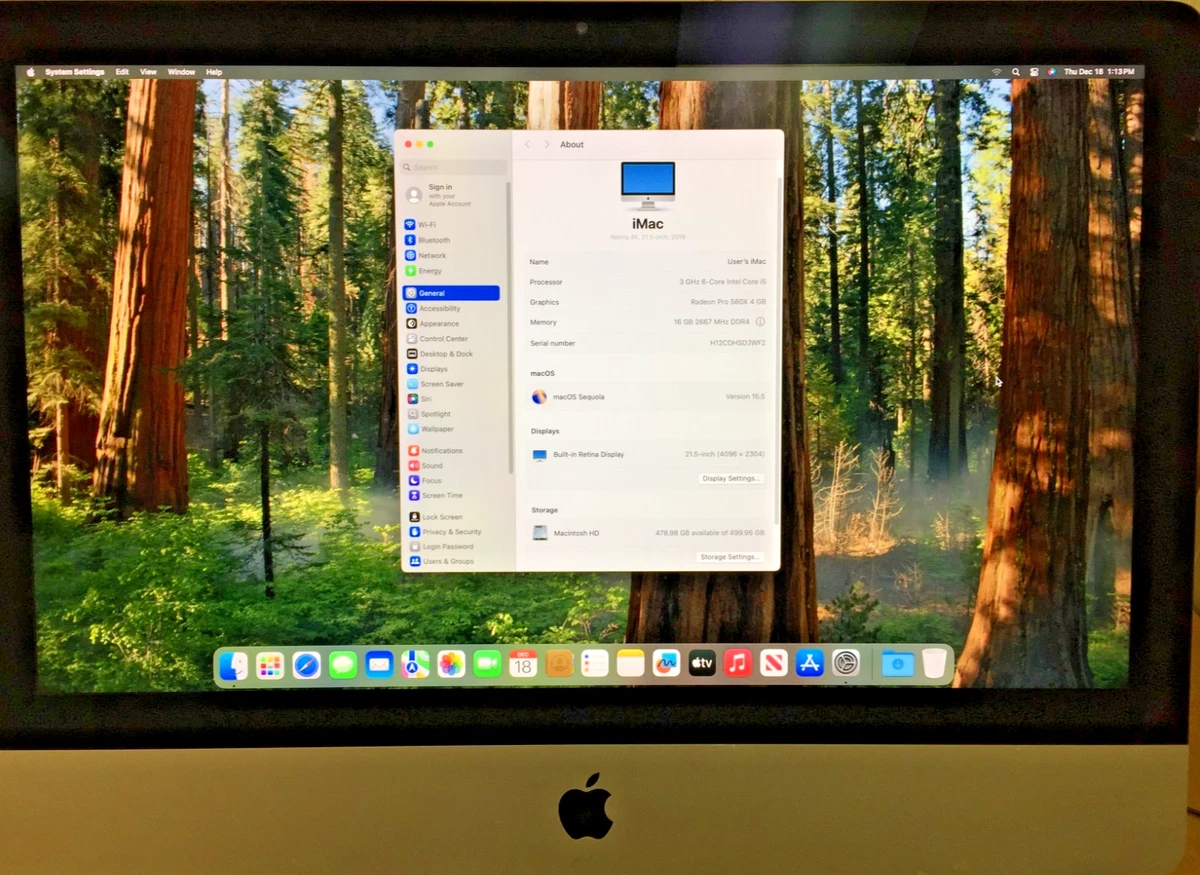Click the Storage Settings button
Image resolution: width=1200 pixels, height=875 pixels.
[731, 555]
